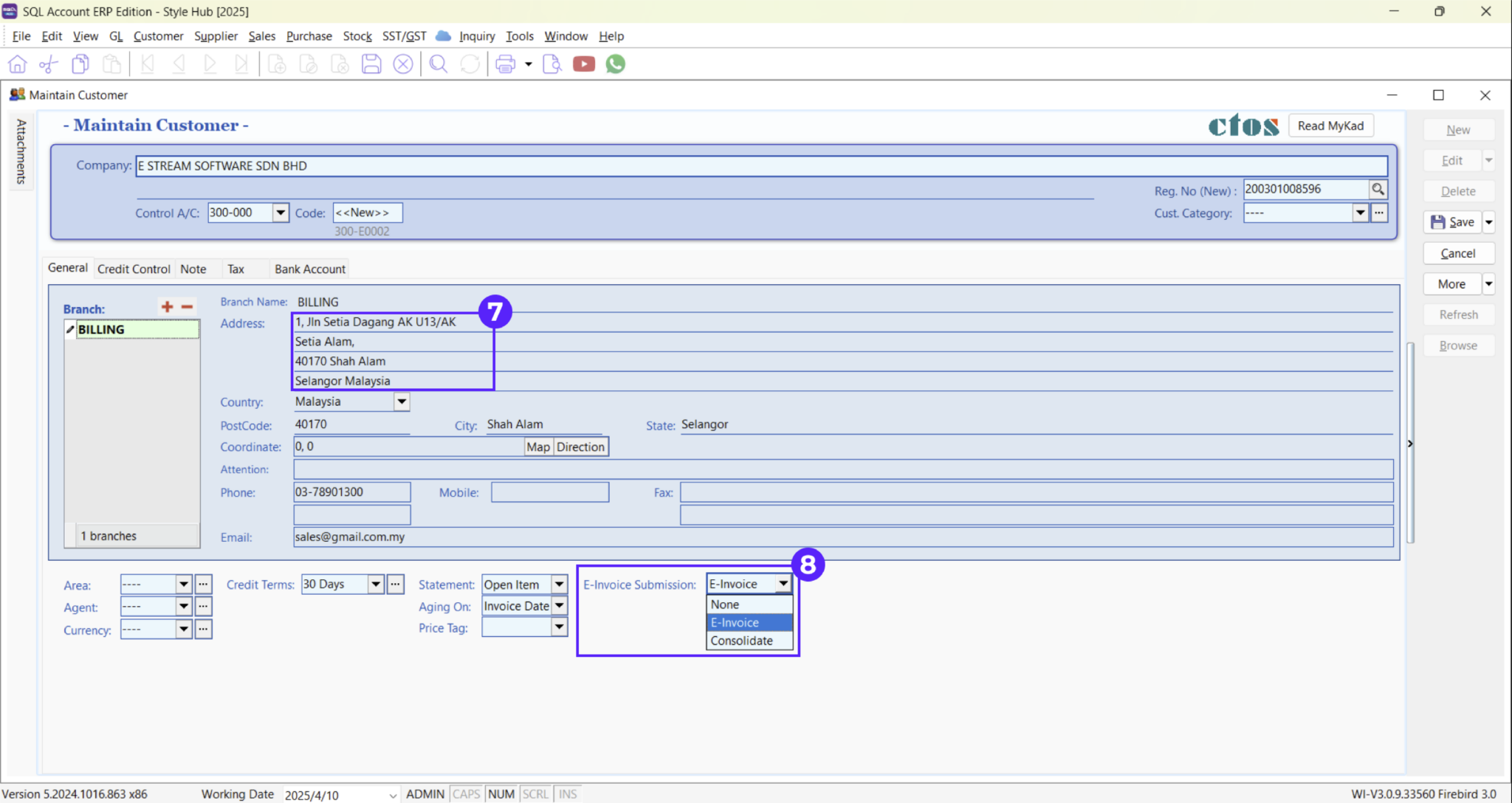Select the Home toolbar icon
Image resolution: width=1512 pixels, height=803 pixels.
click(17, 64)
